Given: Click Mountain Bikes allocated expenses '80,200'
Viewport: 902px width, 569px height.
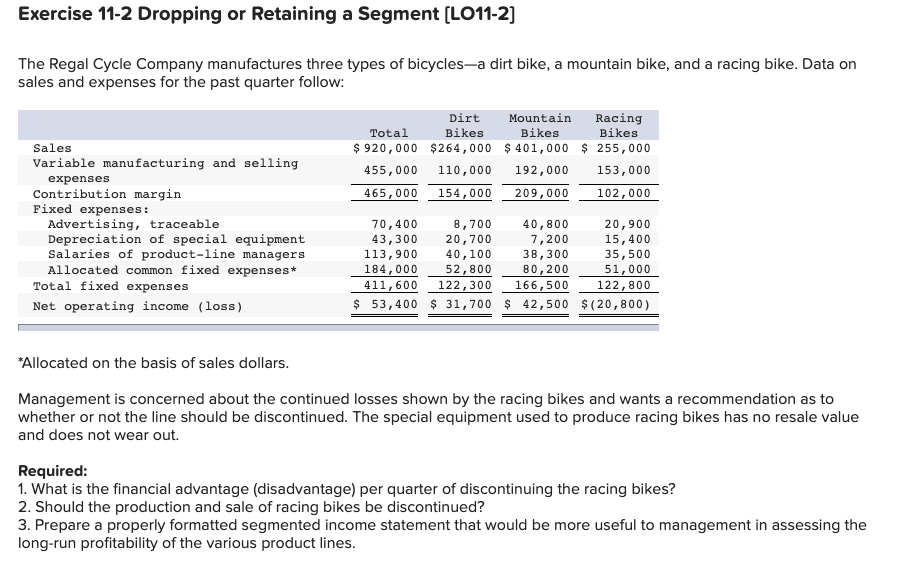Looking at the screenshot, I should pos(545,269).
